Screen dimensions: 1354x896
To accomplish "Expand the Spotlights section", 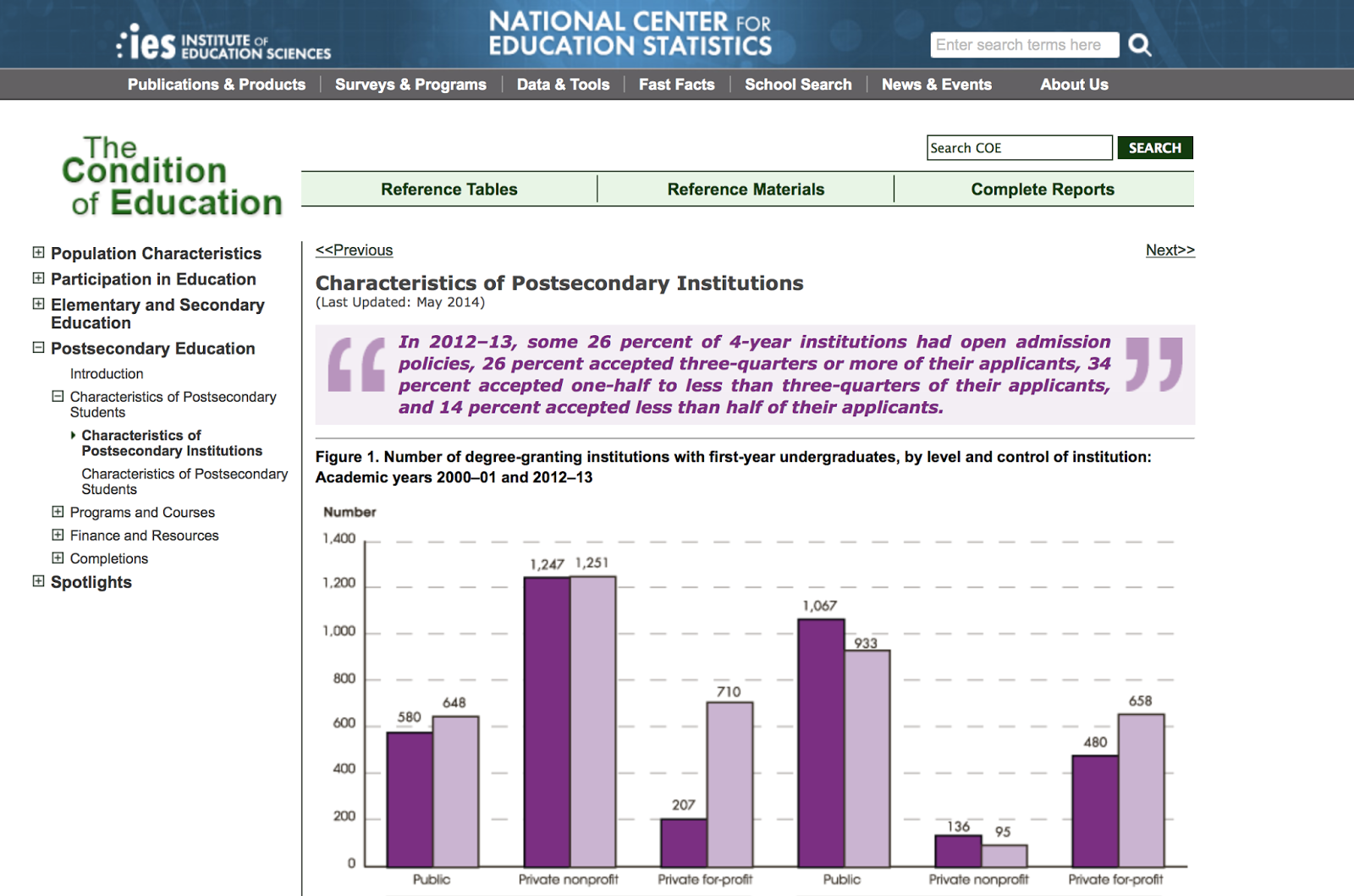I will pos(38,580).
